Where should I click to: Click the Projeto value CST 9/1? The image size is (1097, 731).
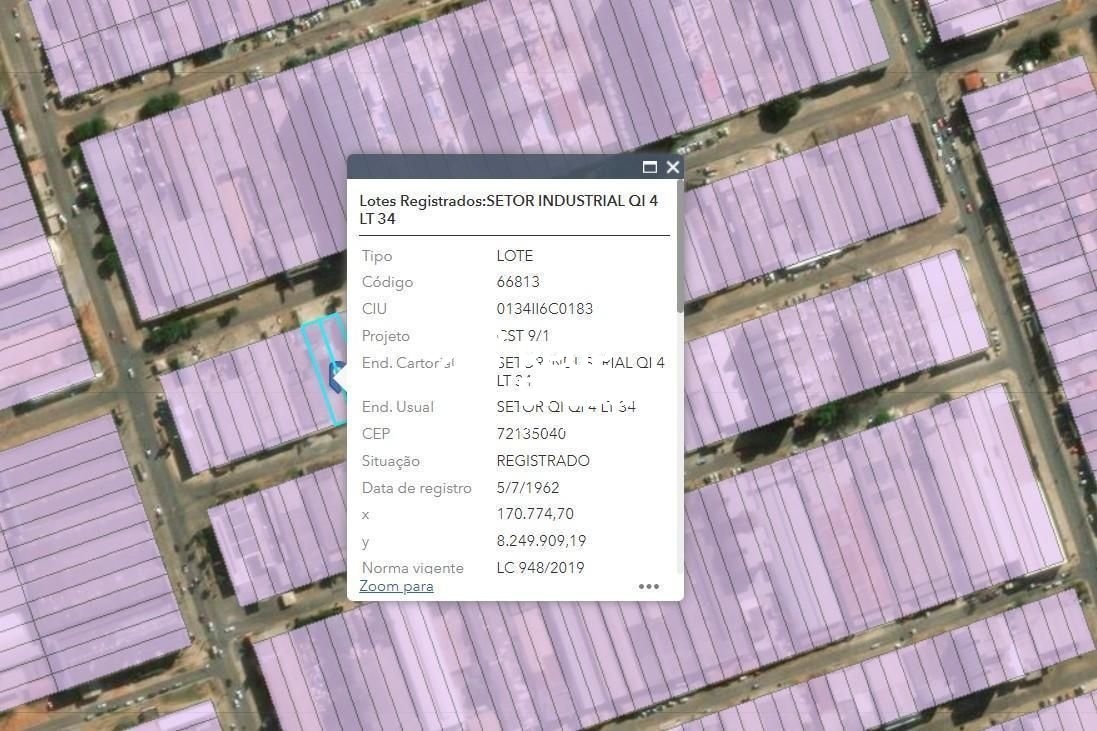tap(523, 336)
